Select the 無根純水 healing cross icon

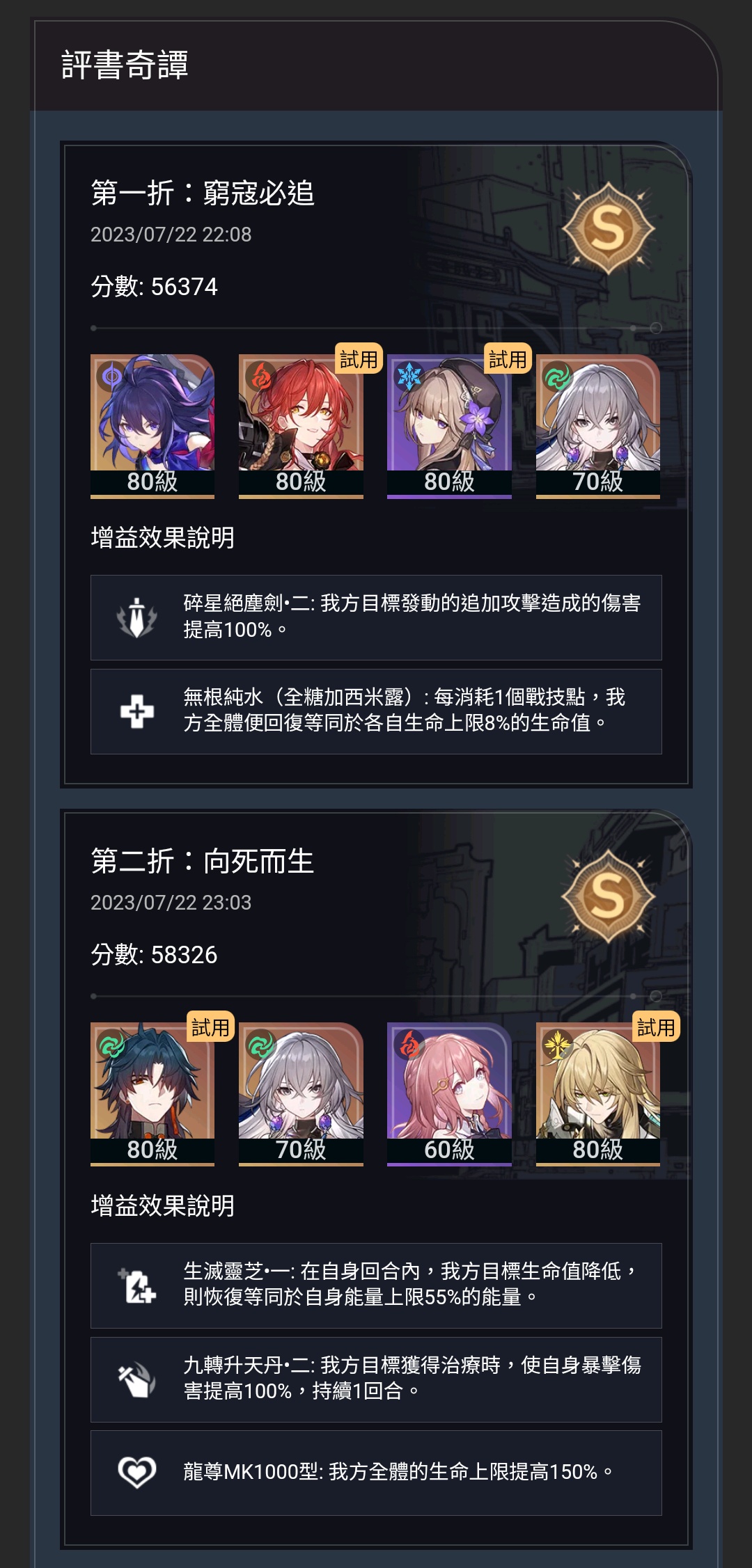(136, 711)
